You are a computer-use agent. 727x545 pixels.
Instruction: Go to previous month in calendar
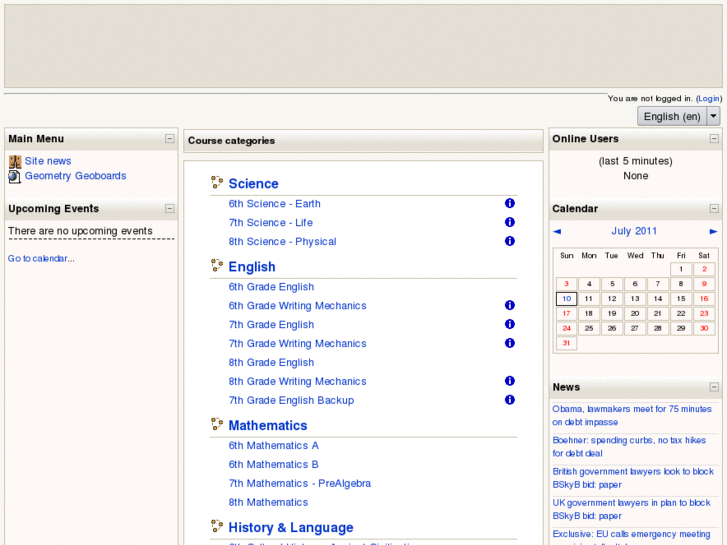coord(557,231)
